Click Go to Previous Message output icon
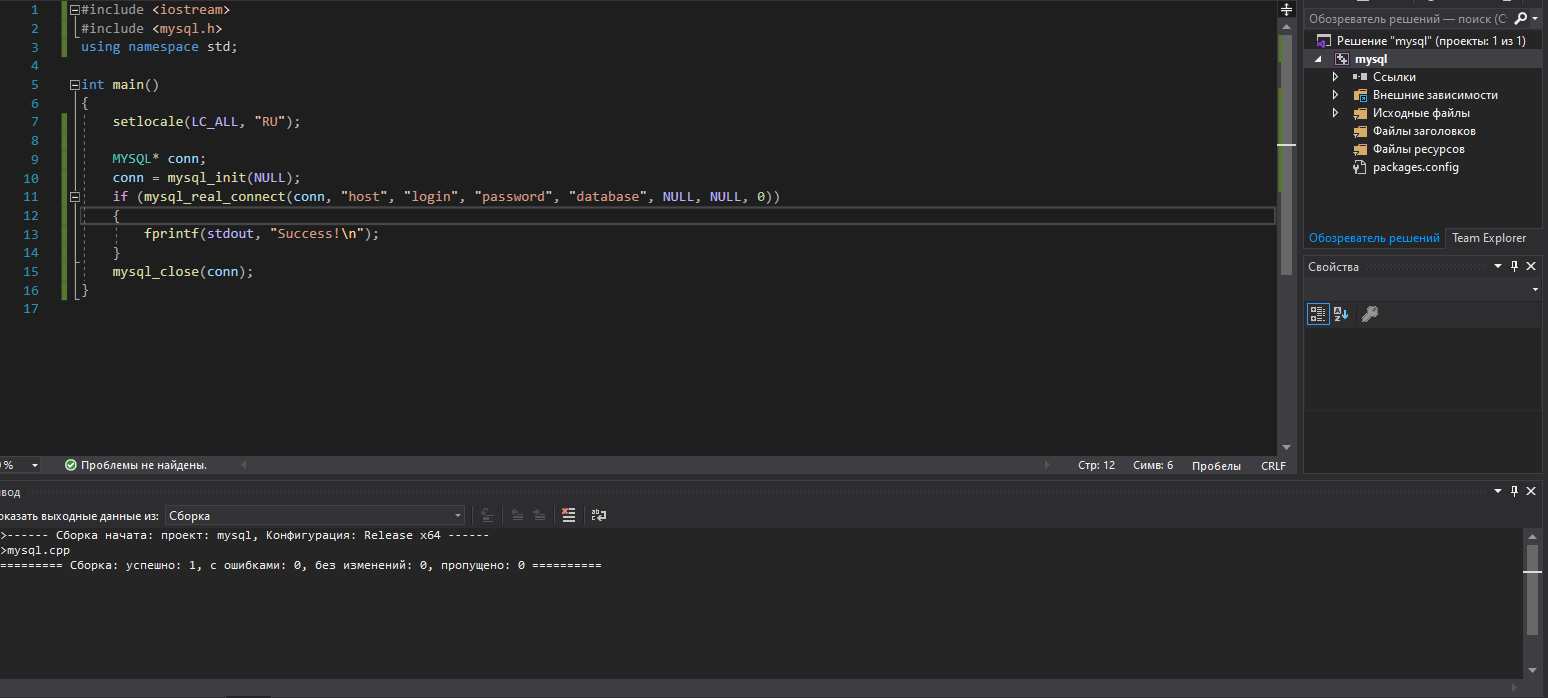Image resolution: width=1548 pixels, height=698 pixels. (517, 515)
